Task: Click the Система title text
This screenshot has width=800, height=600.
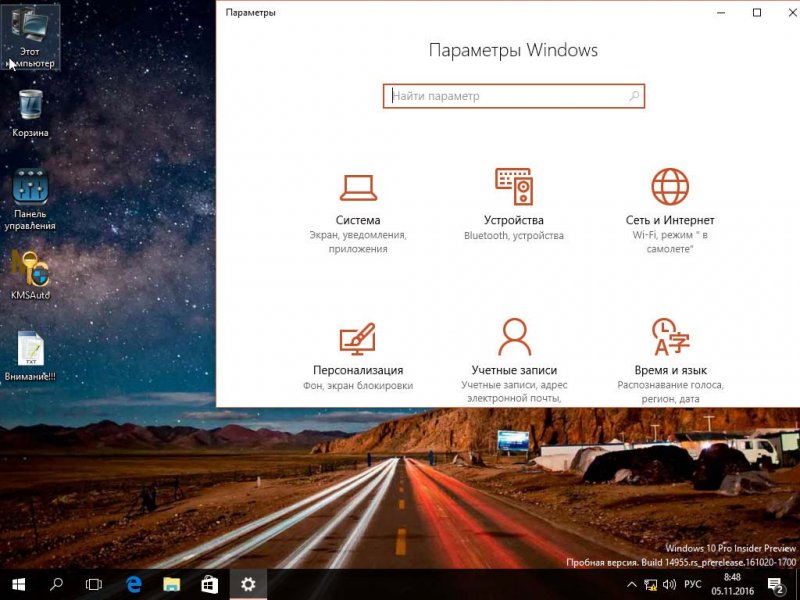Action: click(x=358, y=220)
